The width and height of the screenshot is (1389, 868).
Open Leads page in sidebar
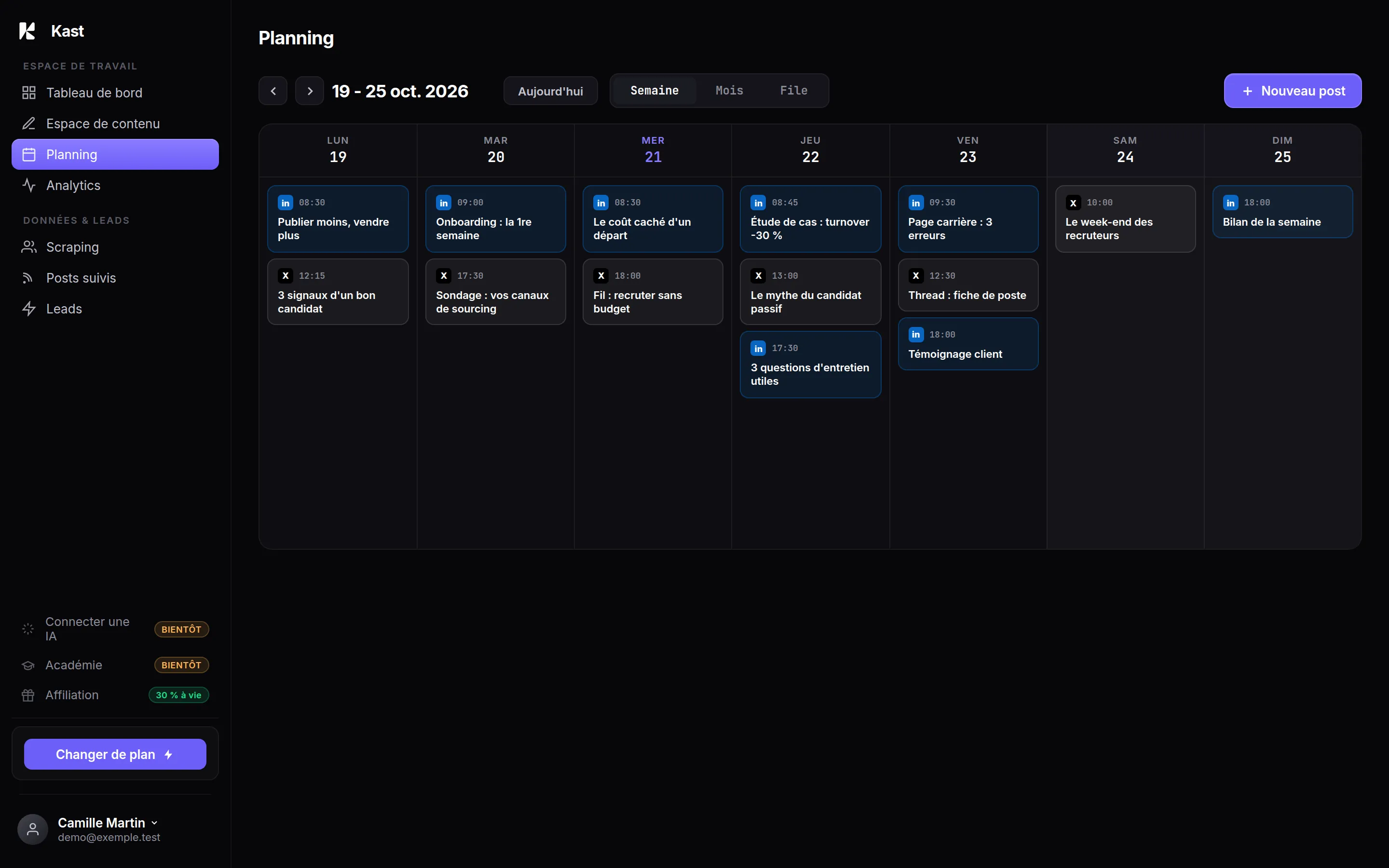coord(115,309)
